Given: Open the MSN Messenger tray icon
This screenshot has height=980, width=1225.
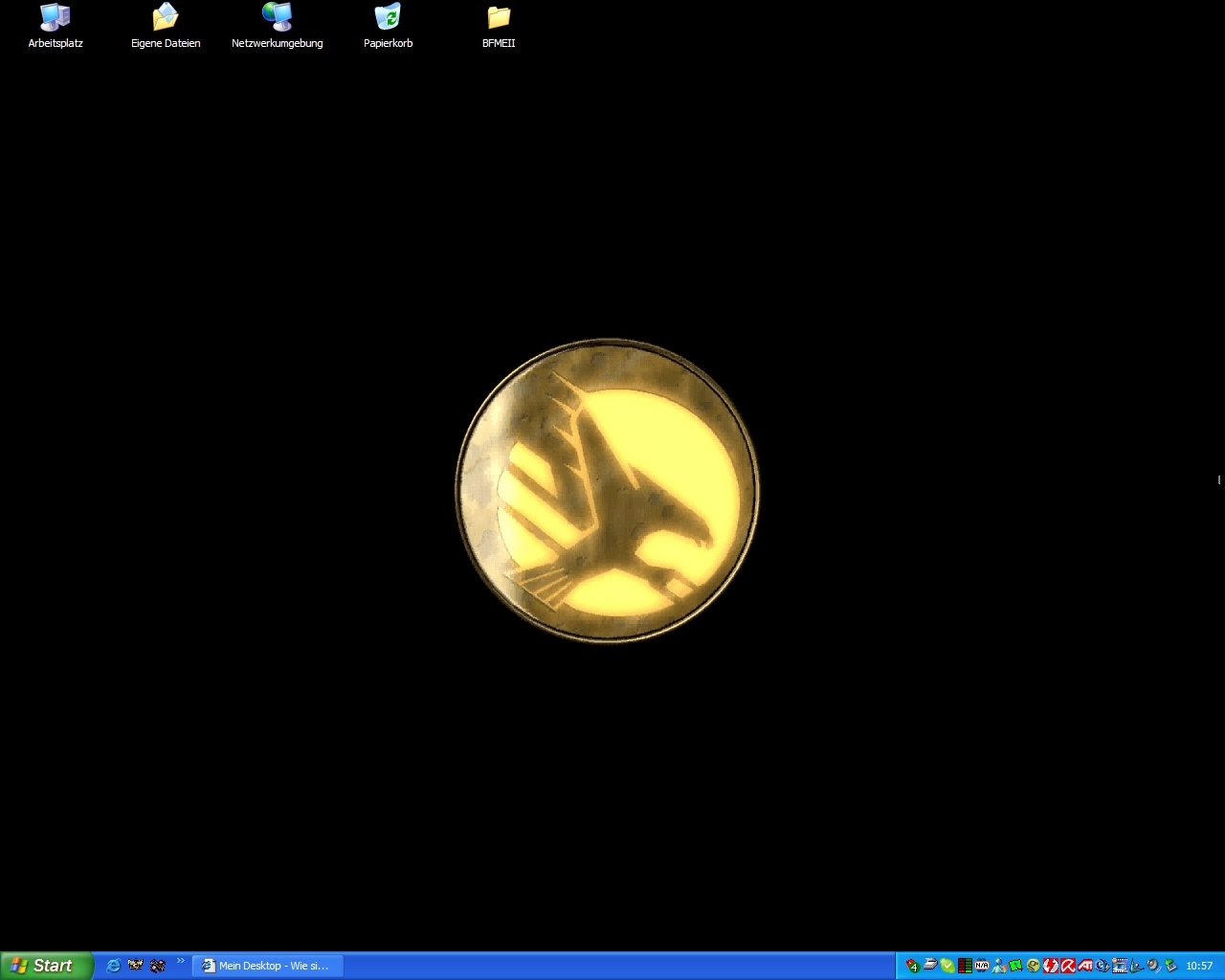Looking at the screenshot, I should (x=999, y=966).
